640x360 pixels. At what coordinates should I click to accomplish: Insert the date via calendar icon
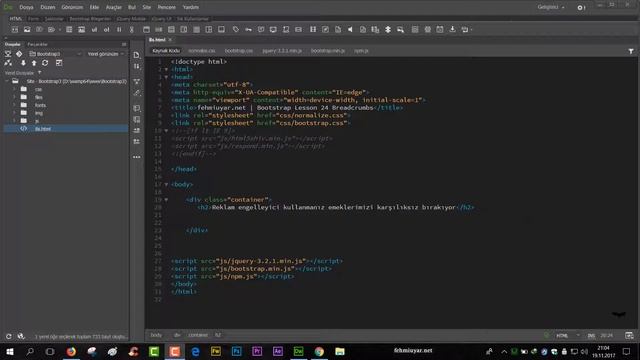[x=440, y=29]
